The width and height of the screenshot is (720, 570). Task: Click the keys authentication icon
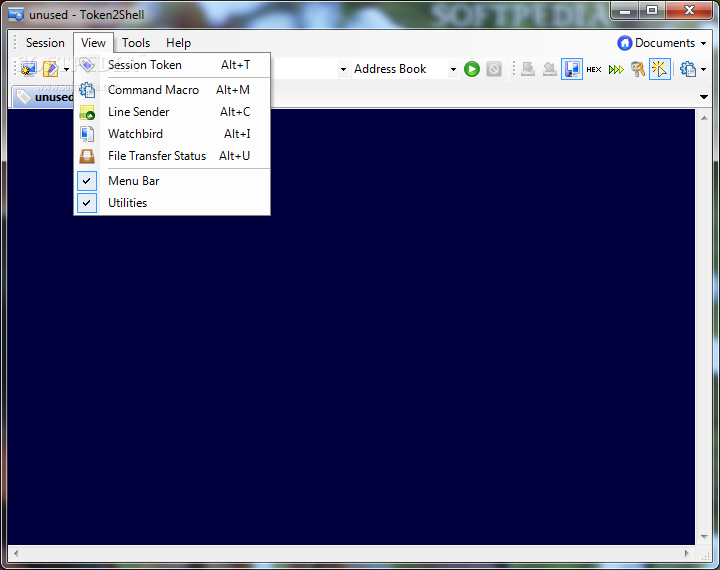[x=638, y=69]
